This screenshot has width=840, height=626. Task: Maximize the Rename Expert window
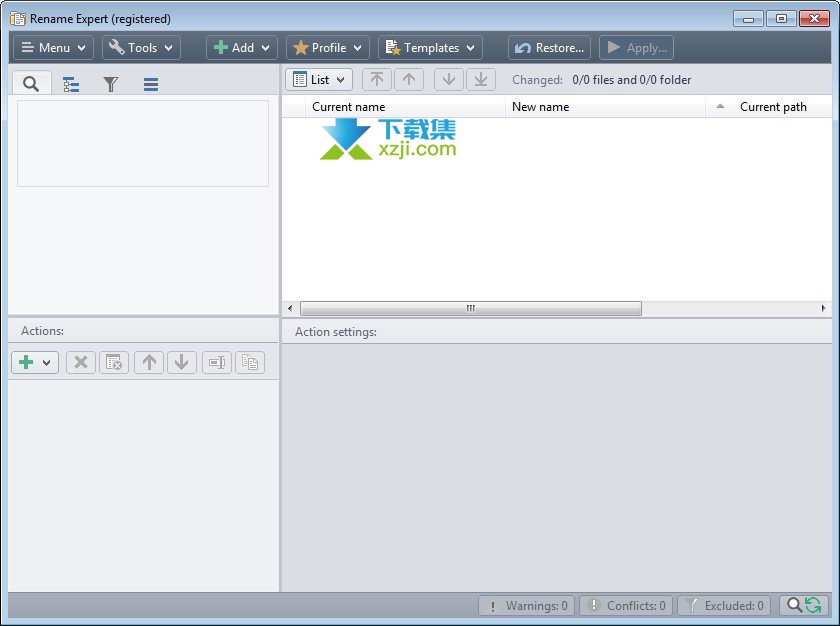(x=781, y=19)
